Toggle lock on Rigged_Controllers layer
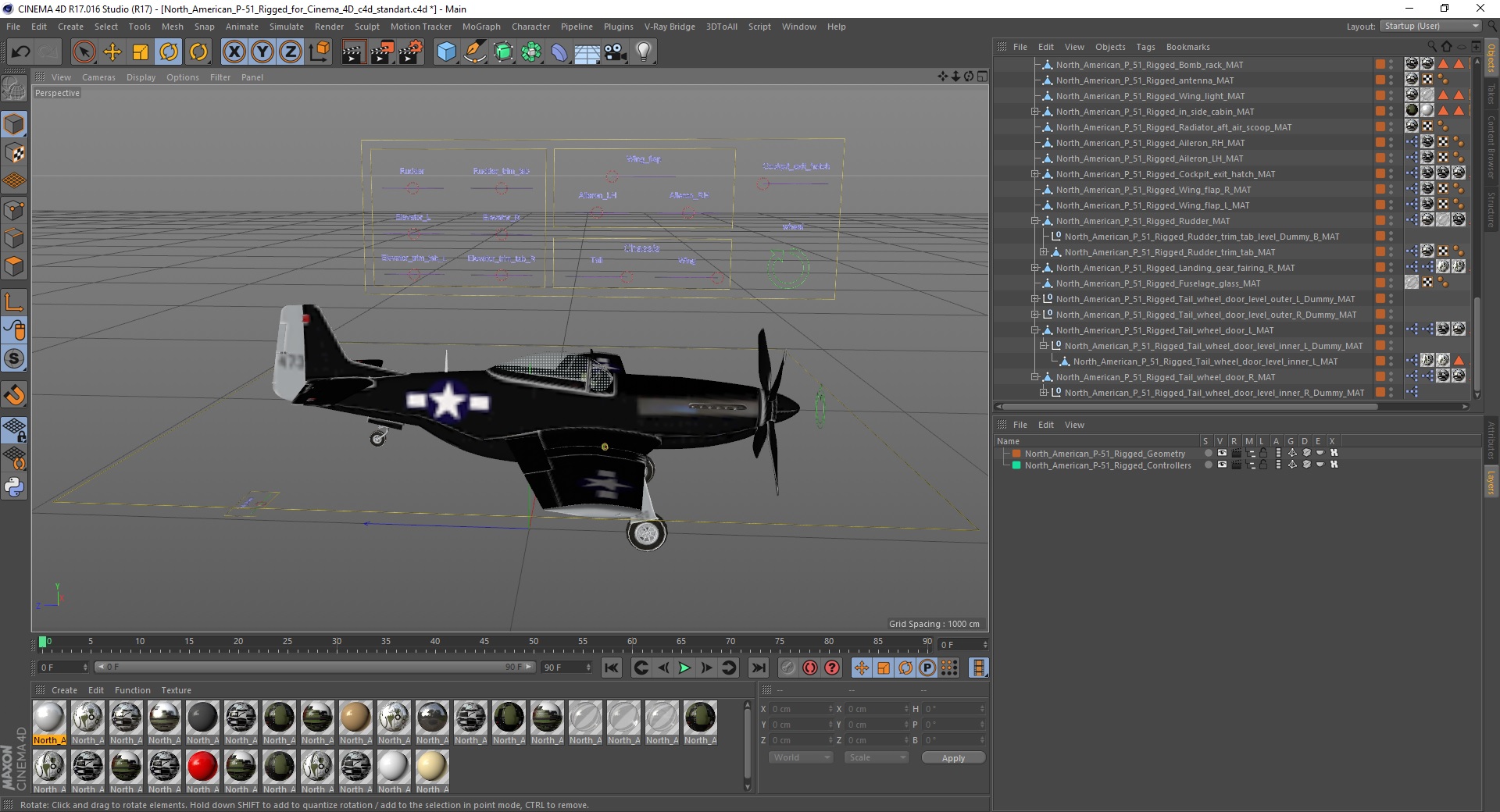 1263,465
